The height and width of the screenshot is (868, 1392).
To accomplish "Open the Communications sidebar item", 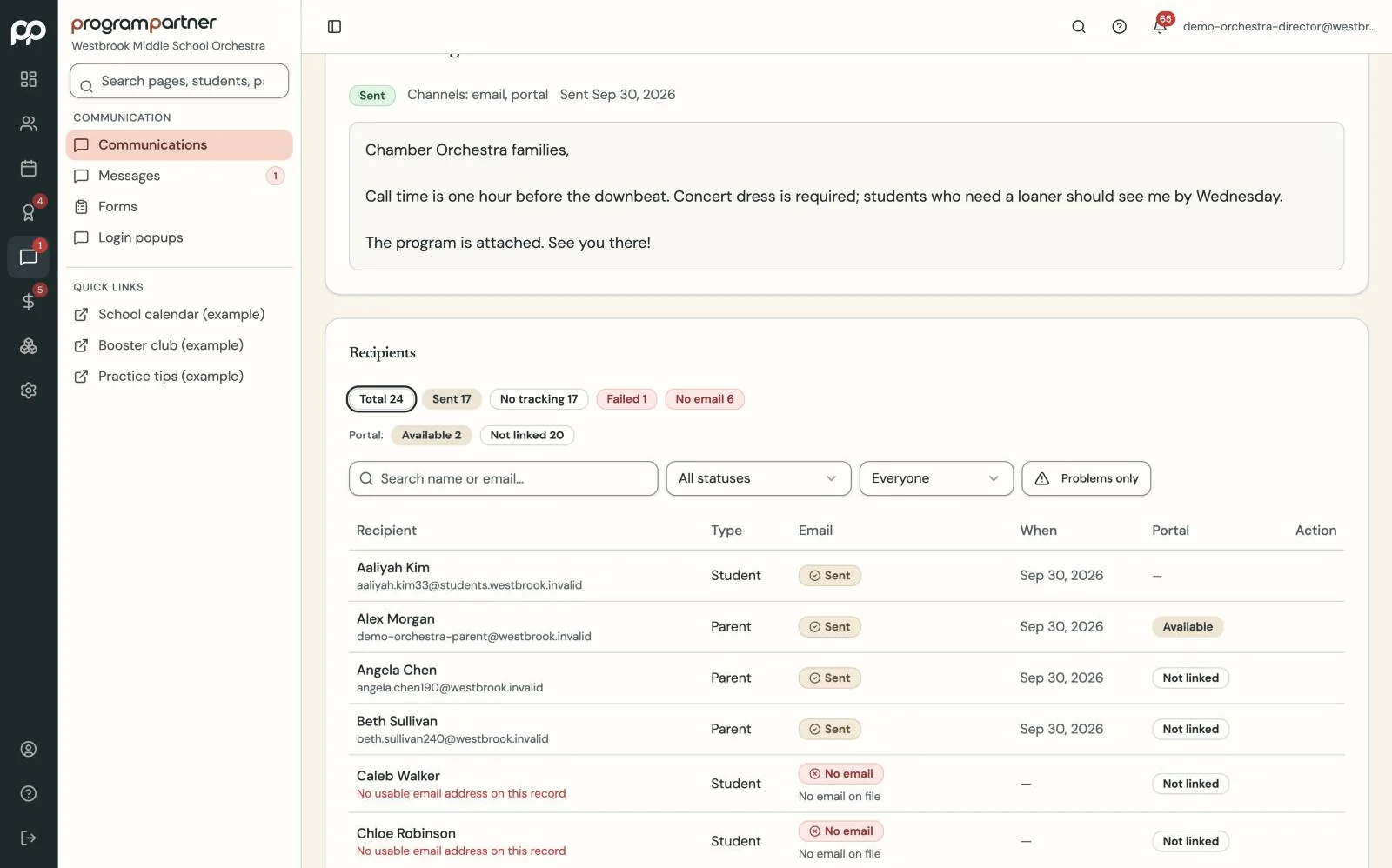I will [179, 144].
